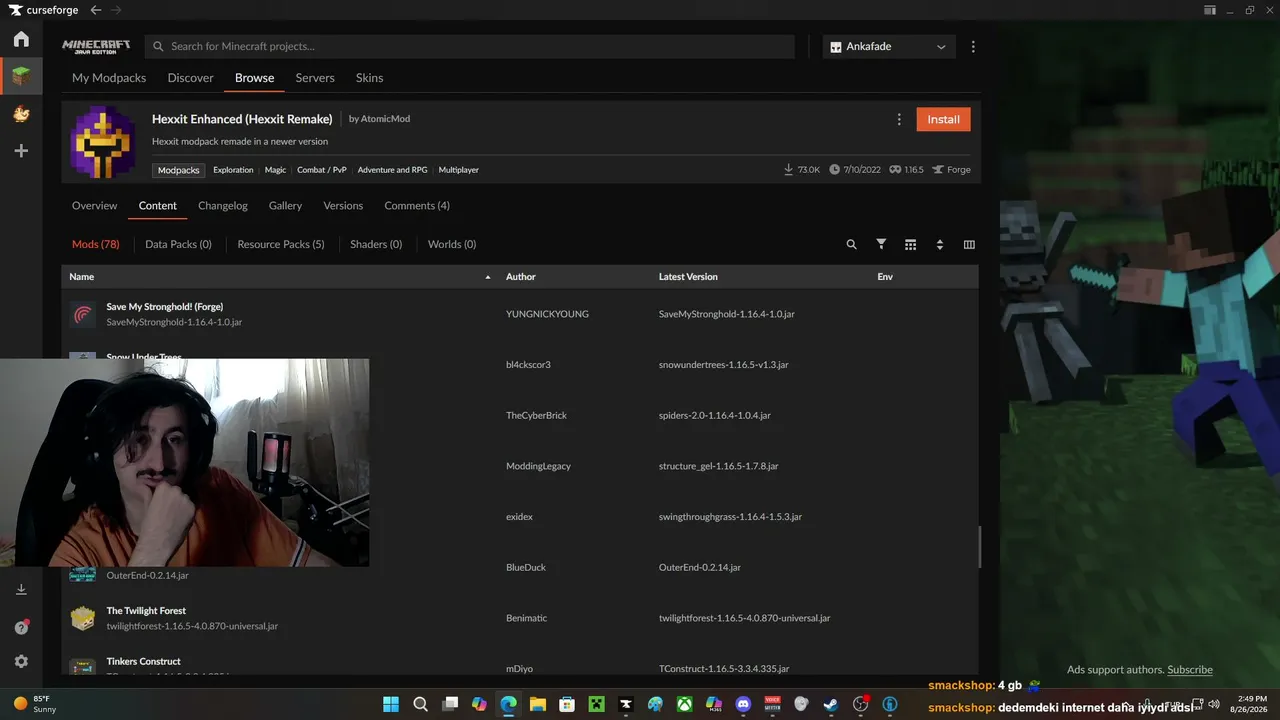This screenshot has height=720, width=1280.
Task: Go back with the navigation arrow
Action: coord(95,10)
